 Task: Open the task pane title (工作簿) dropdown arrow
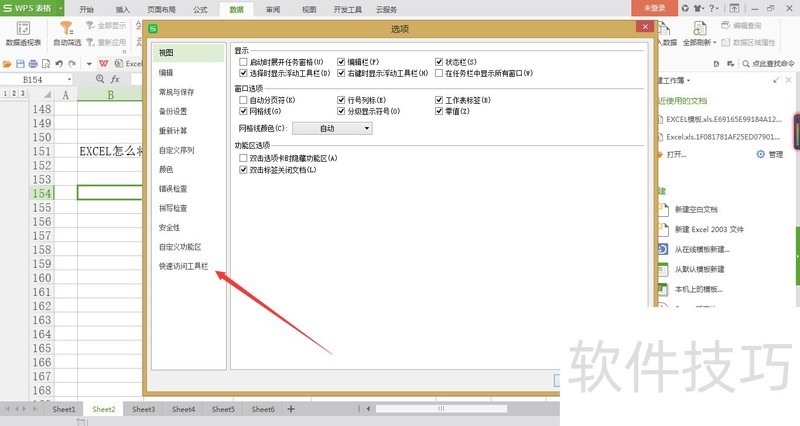[688, 81]
